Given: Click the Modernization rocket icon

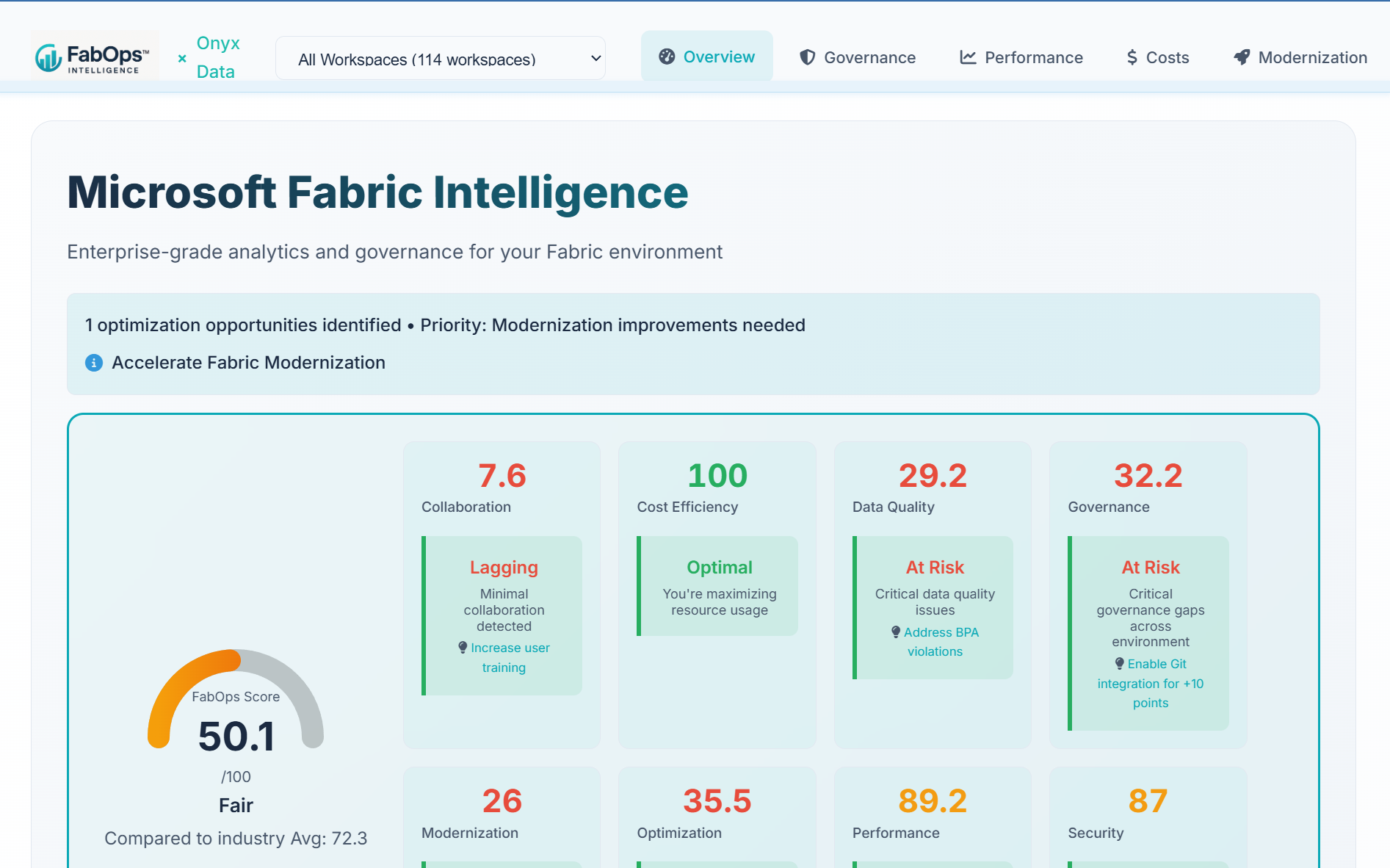Looking at the screenshot, I should 1242,57.
